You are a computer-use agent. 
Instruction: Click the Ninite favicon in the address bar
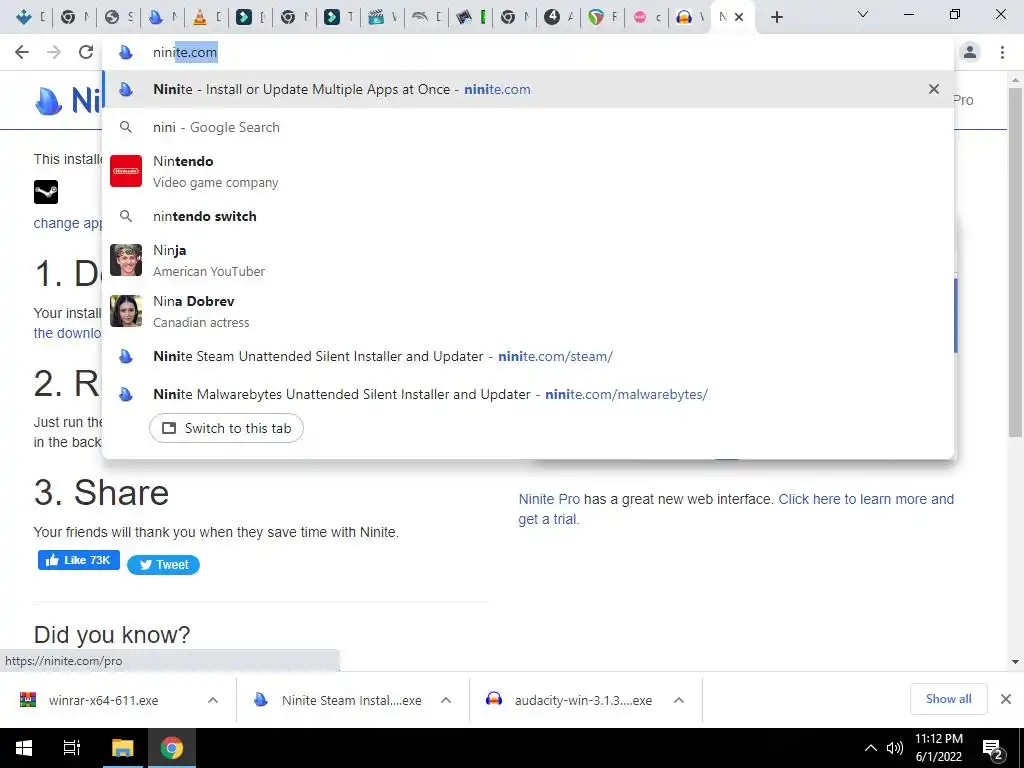click(x=126, y=52)
